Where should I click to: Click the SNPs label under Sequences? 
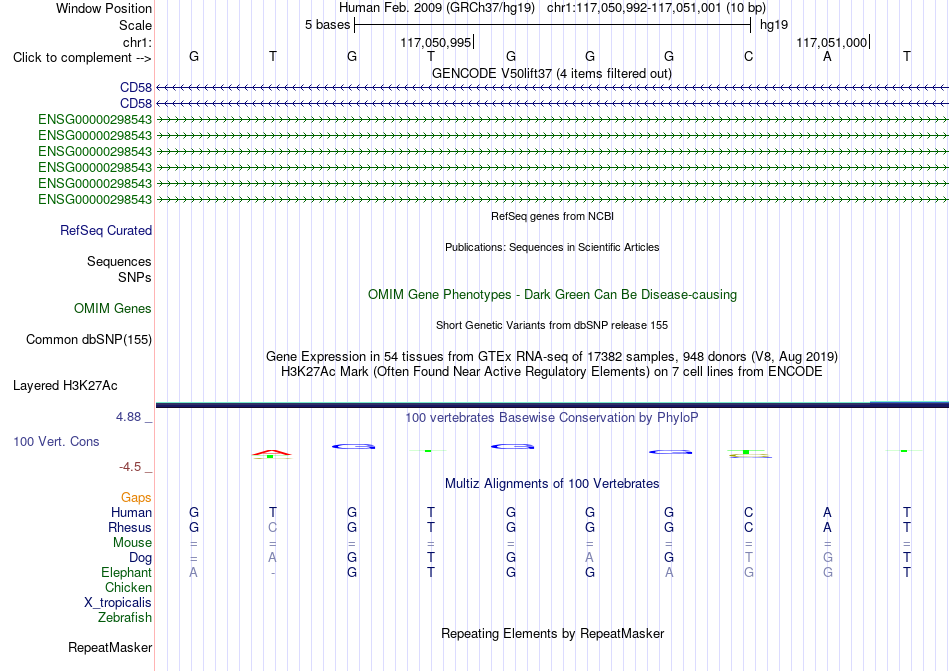(x=135, y=277)
